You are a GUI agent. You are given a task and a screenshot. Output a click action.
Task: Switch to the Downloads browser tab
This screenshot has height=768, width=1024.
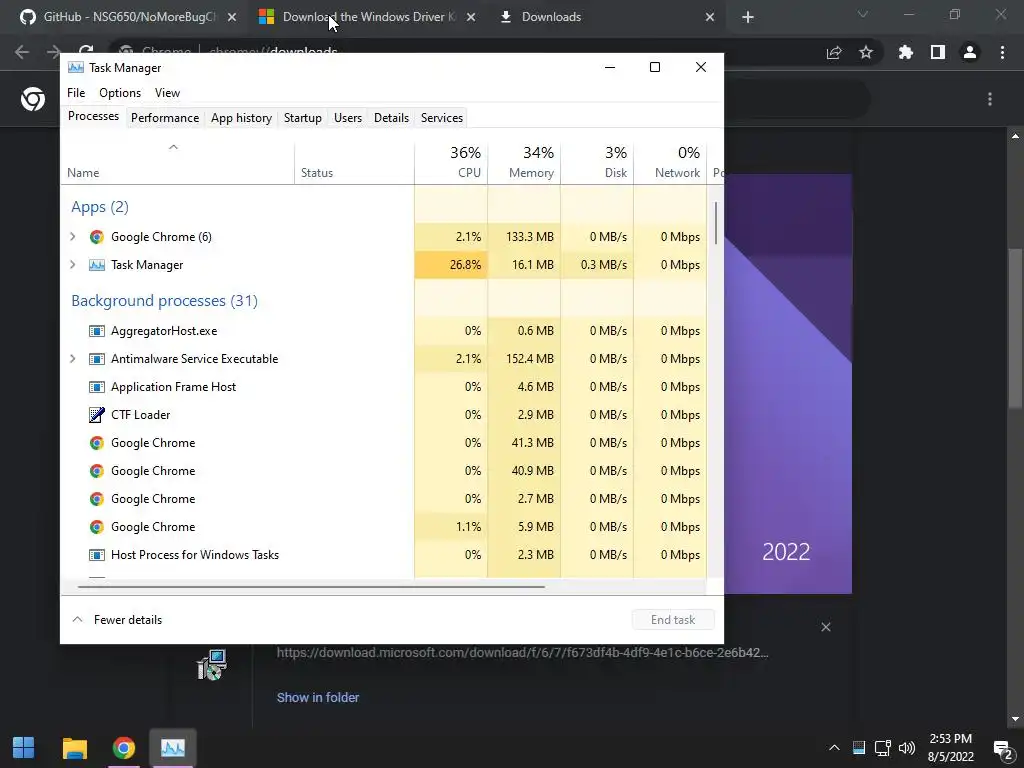(x=607, y=17)
